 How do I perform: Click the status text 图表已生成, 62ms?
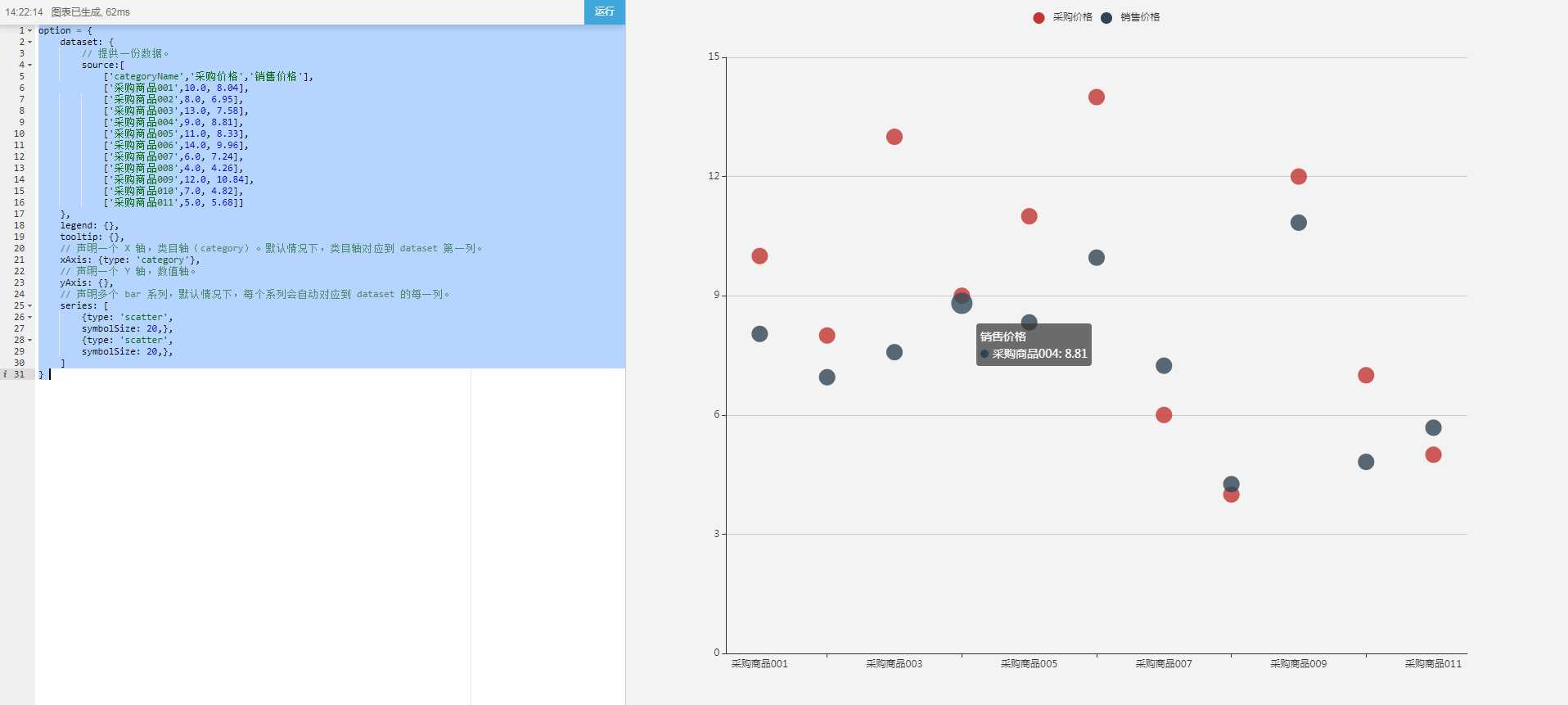coord(91,12)
